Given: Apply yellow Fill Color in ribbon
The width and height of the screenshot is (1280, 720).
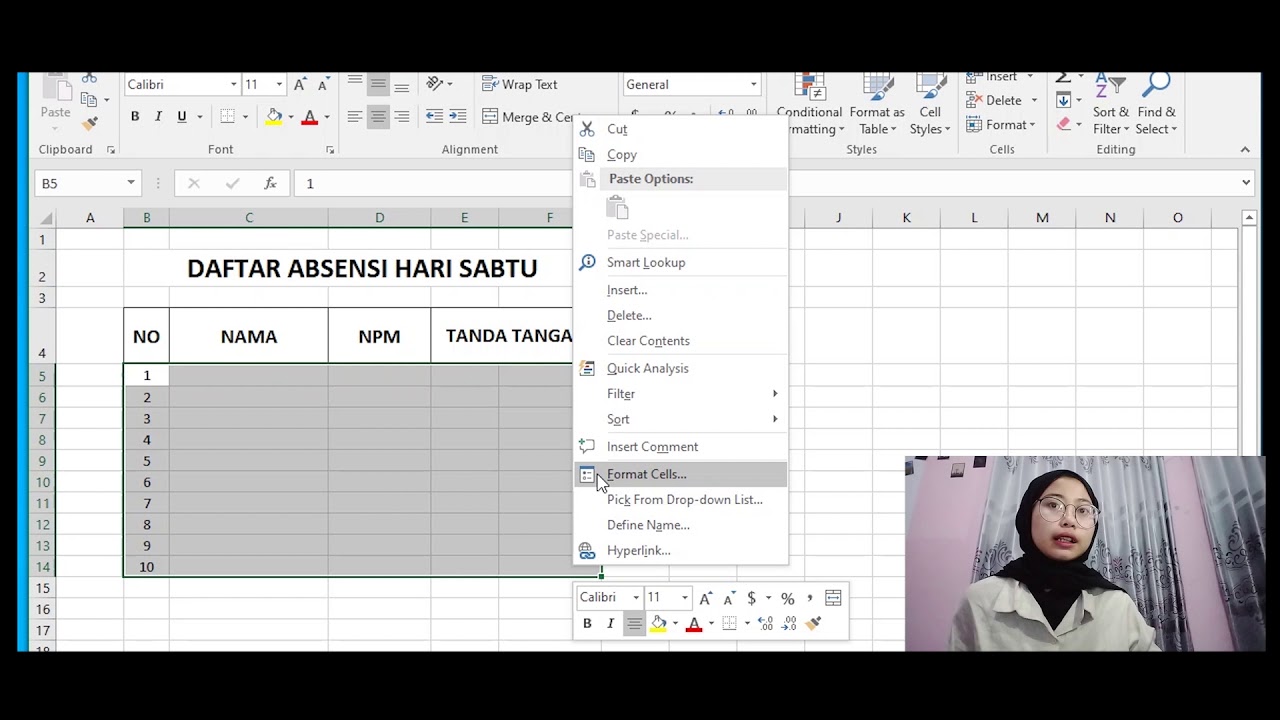Looking at the screenshot, I should pyautogui.click(x=273, y=117).
